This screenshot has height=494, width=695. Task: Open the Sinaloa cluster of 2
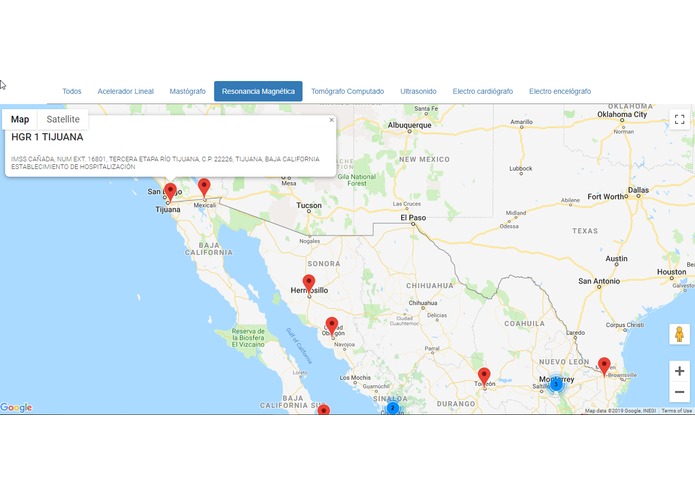click(392, 408)
